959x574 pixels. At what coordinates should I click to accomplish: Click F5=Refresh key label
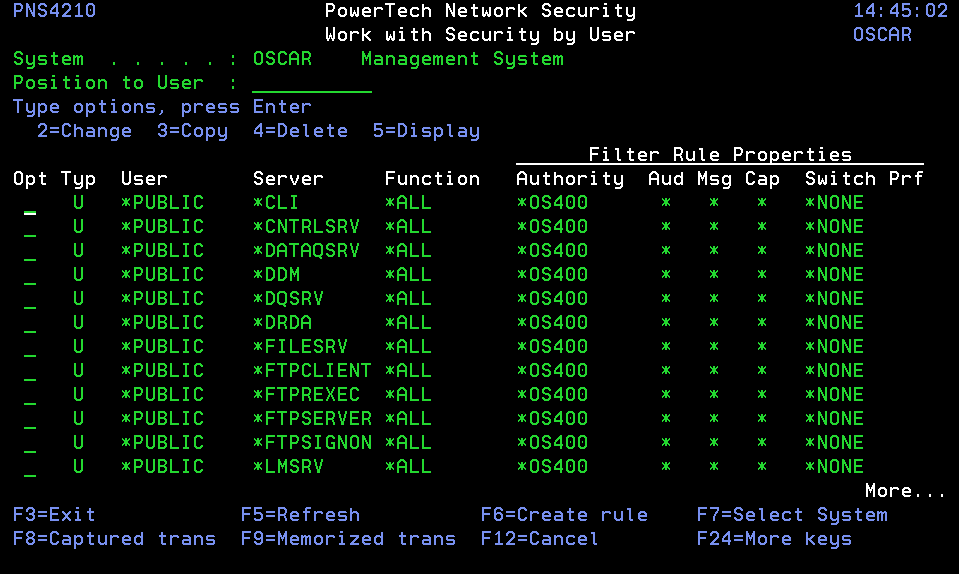click(x=300, y=515)
